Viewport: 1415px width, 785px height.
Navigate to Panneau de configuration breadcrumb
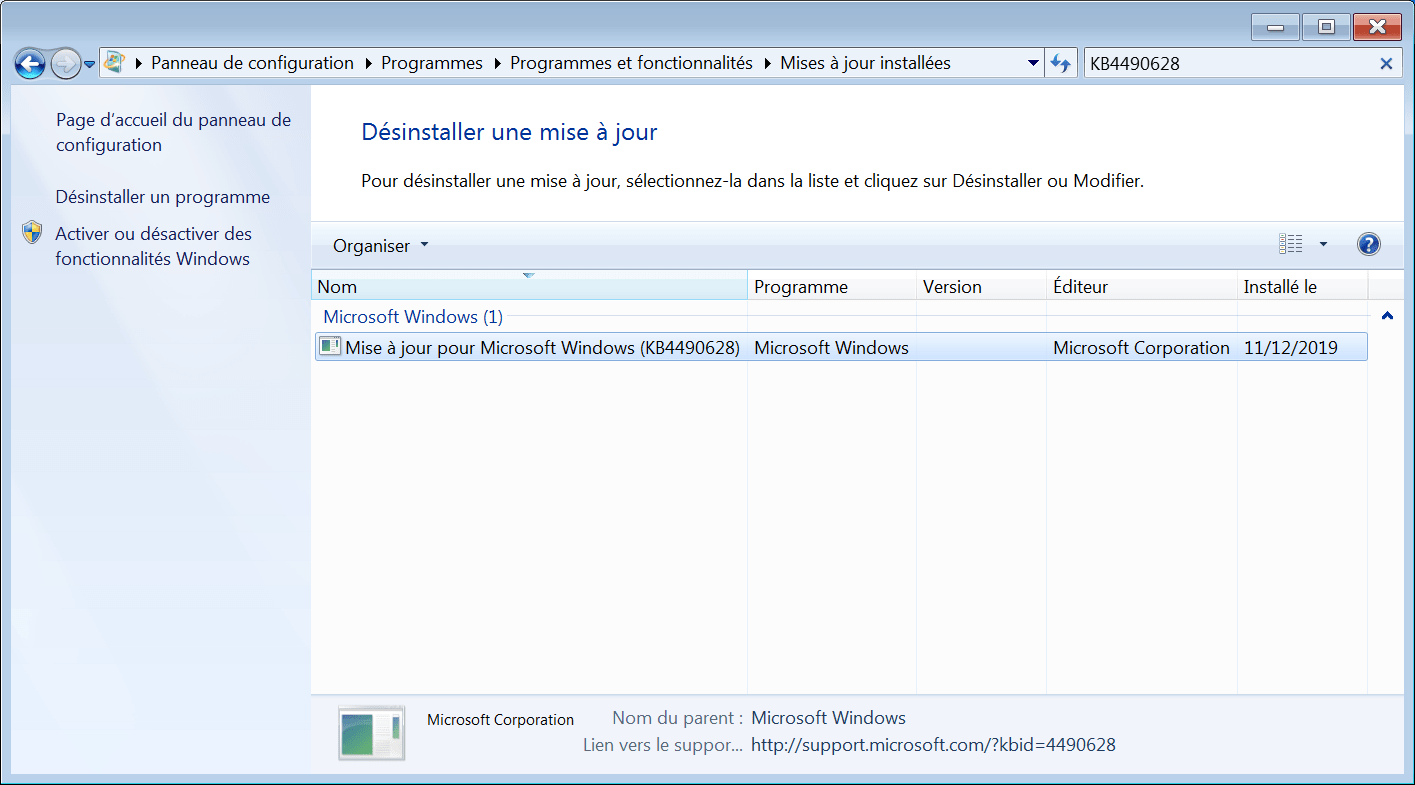tap(252, 63)
